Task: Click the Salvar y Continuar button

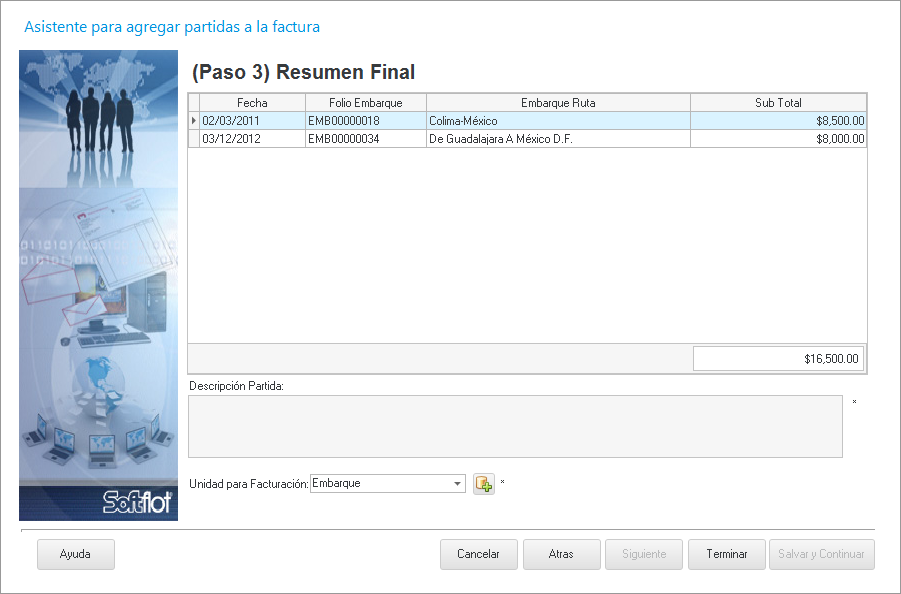Action: (821, 554)
